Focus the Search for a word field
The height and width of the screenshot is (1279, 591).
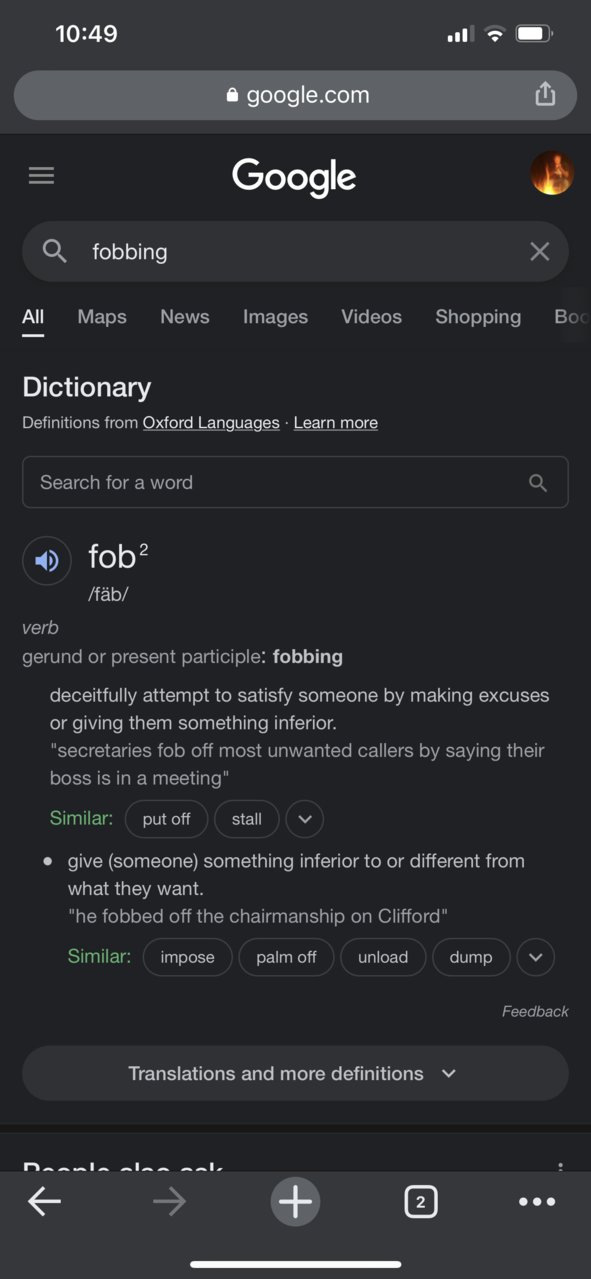pyautogui.click(x=295, y=482)
